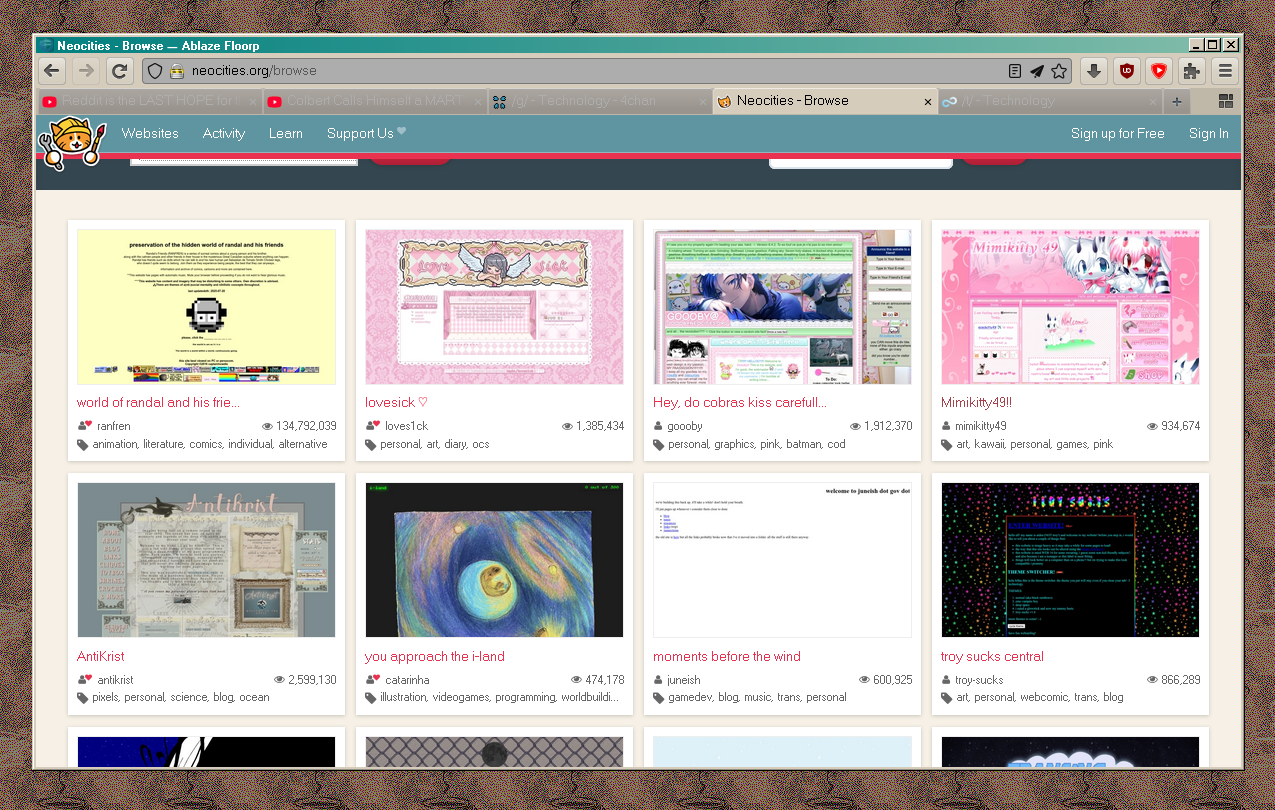
Task: Open a new tab with the plus button
Action: point(1176,101)
